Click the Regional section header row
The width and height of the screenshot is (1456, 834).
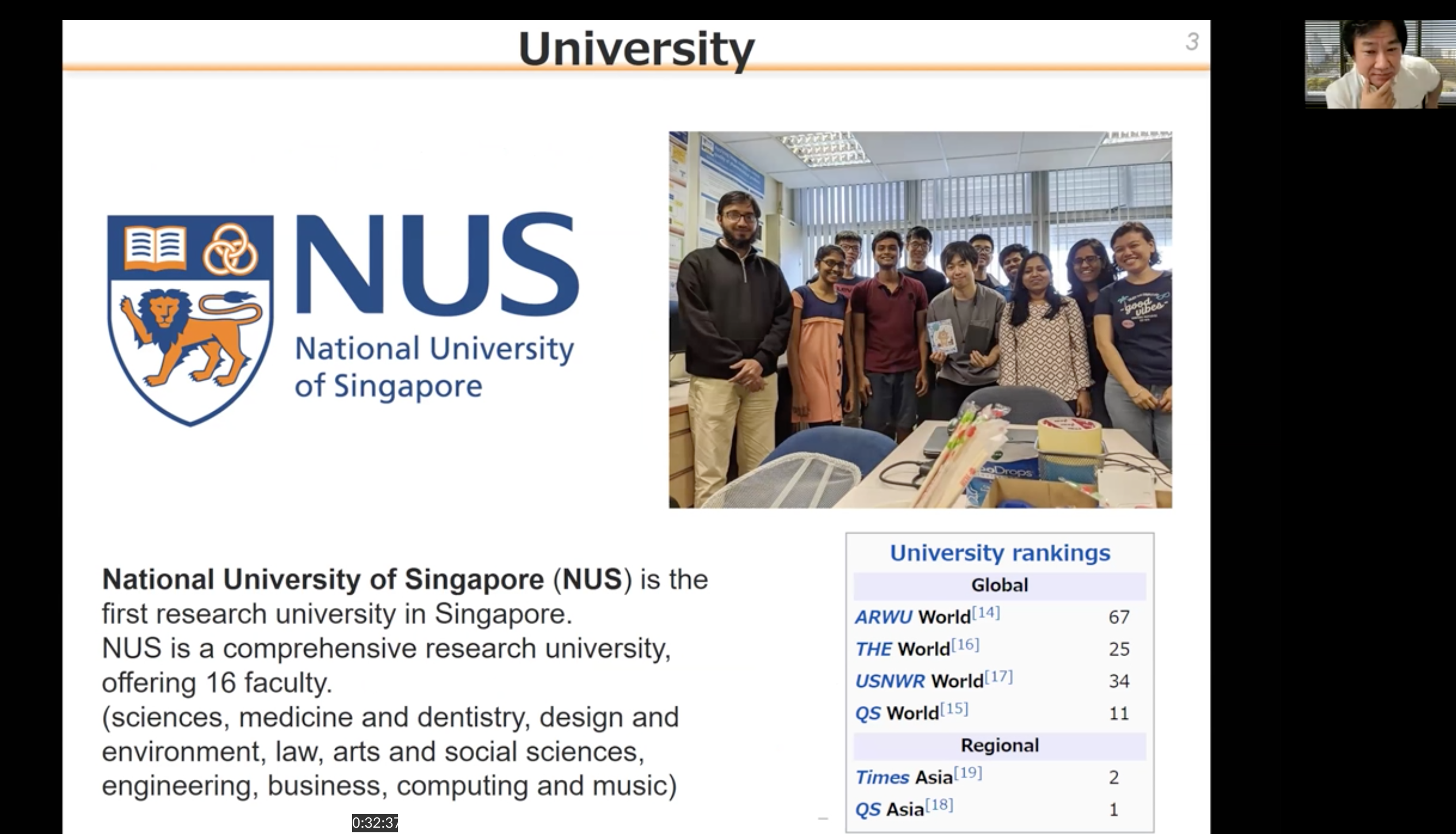[999, 745]
